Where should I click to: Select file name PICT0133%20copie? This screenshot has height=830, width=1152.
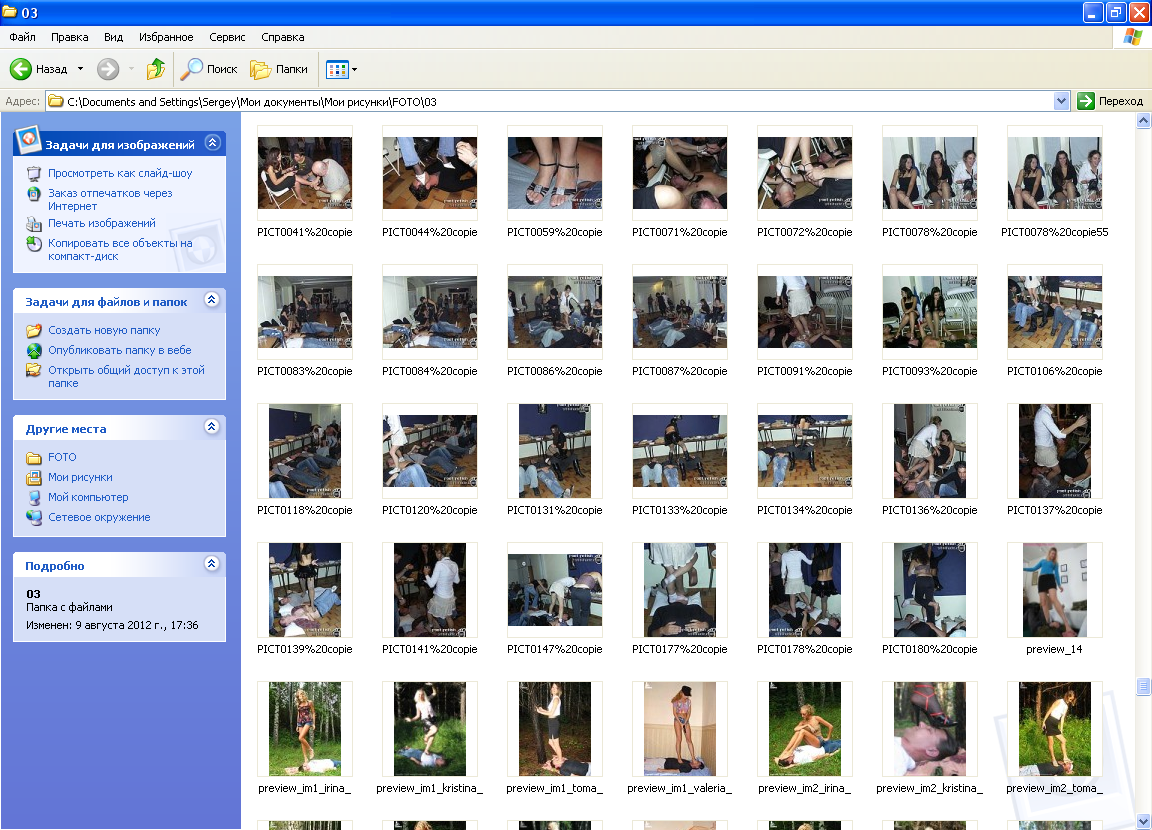click(x=680, y=510)
